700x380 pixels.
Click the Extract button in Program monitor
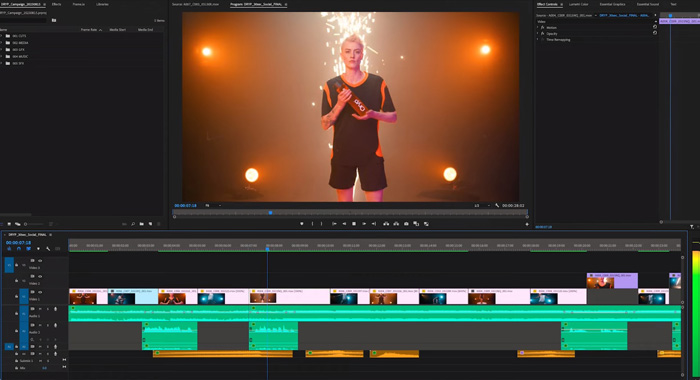(x=396, y=224)
